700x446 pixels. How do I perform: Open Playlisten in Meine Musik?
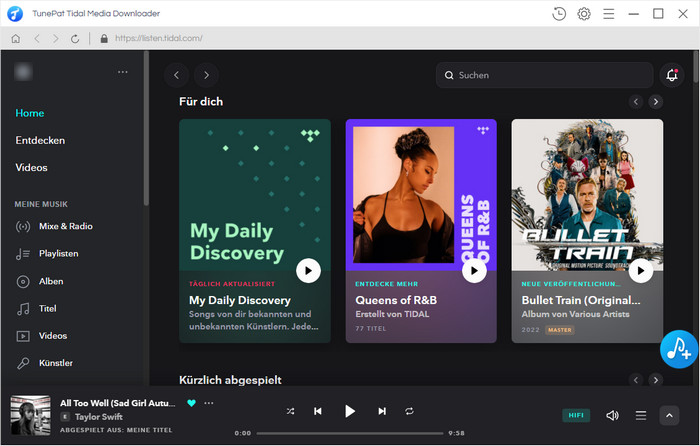coord(47,254)
